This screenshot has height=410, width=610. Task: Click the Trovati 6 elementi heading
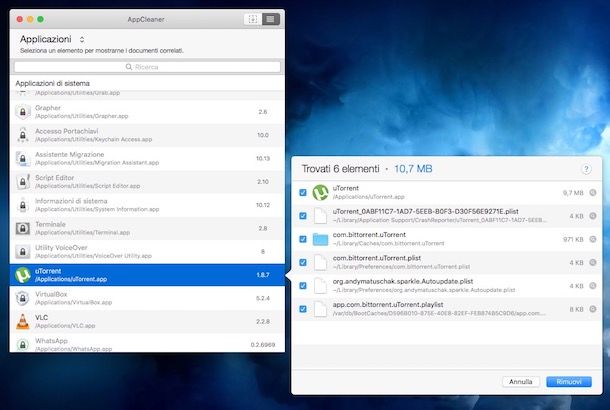coord(340,169)
